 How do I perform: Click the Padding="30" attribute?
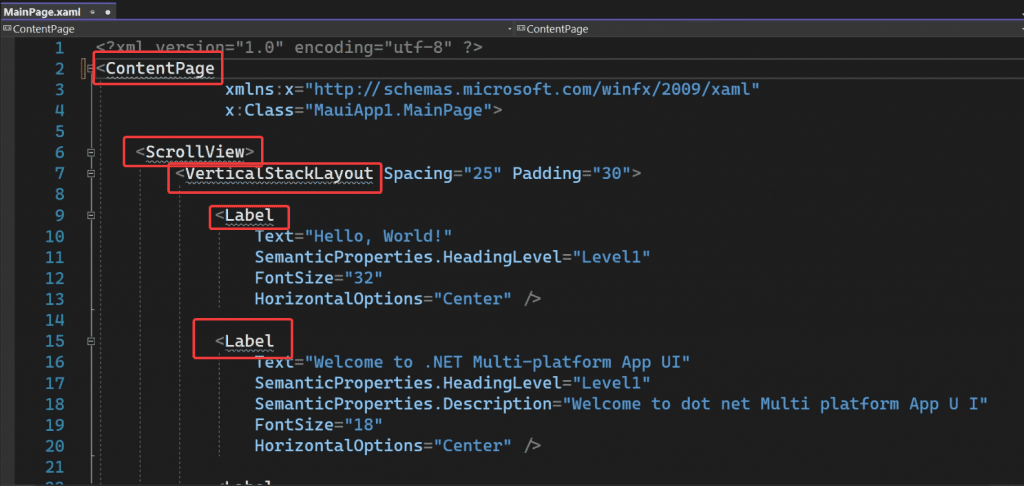[x=571, y=174]
